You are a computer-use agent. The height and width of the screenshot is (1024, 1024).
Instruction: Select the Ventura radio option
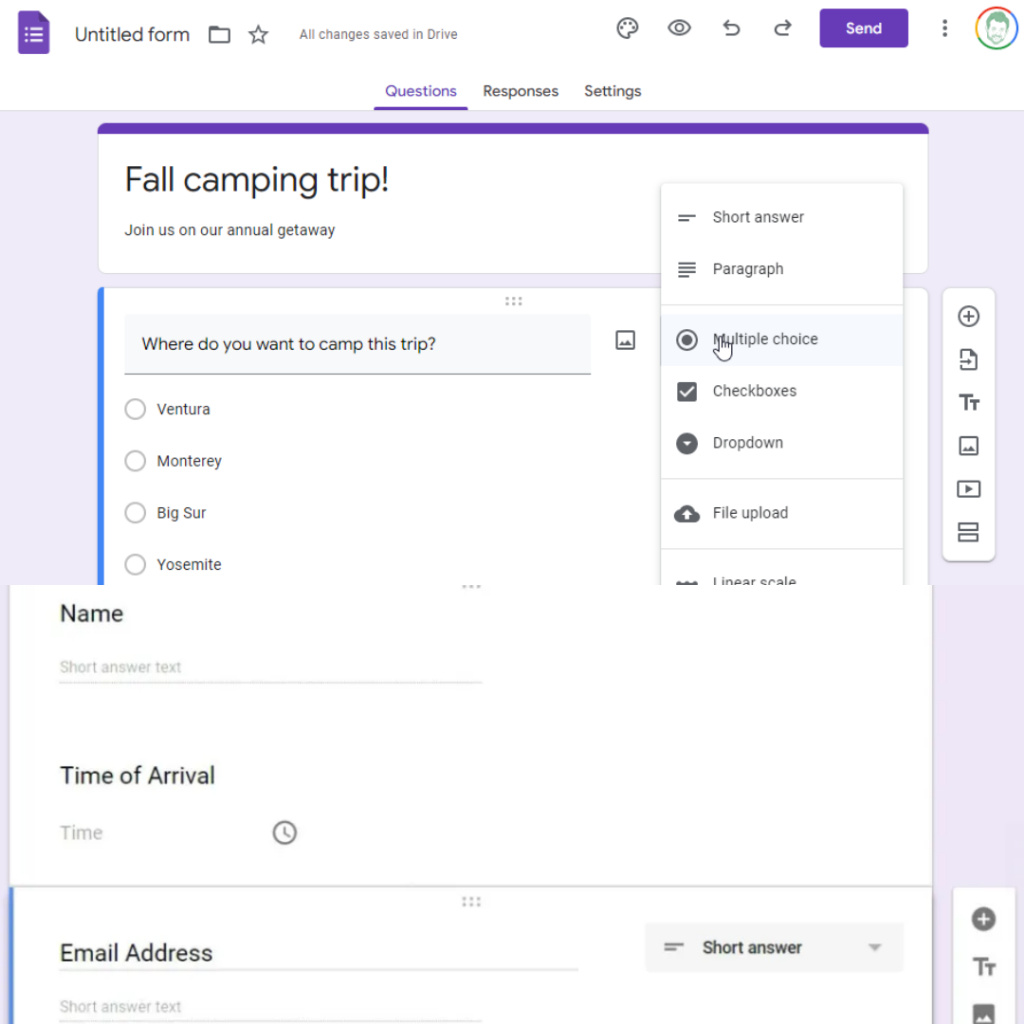(x=135, y=409)
